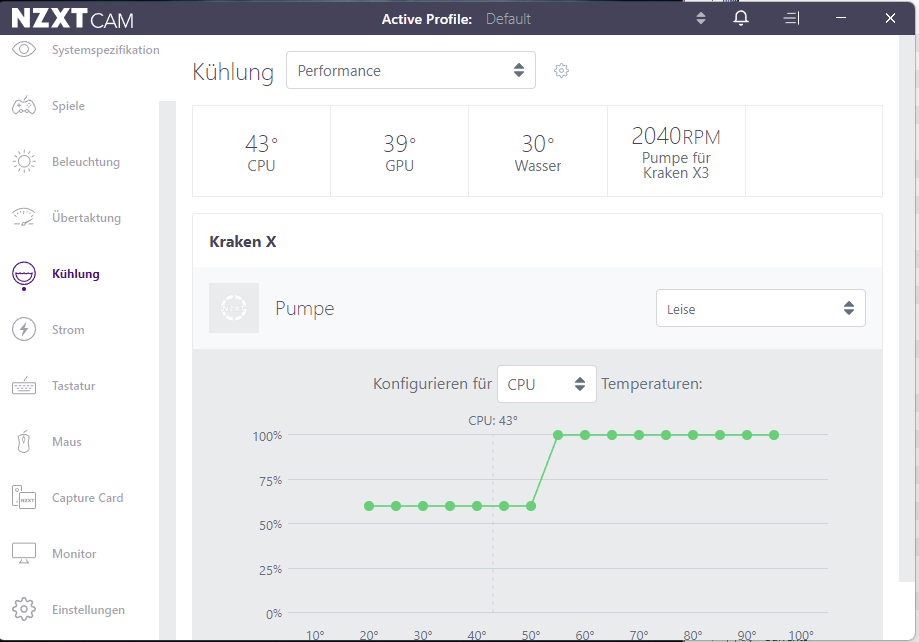Open cooling profile settings gear next to Performance
Viewport: 919px width, 642px height.
(x=561, y=70)
